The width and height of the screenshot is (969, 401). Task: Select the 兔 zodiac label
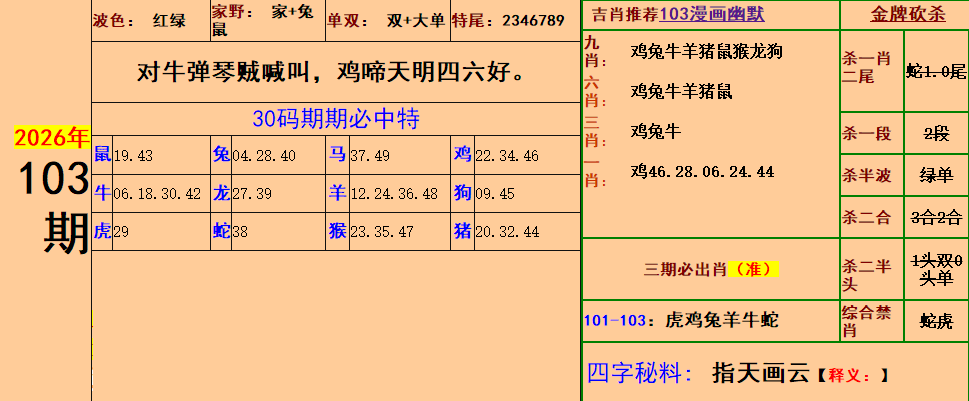[221, 154]
